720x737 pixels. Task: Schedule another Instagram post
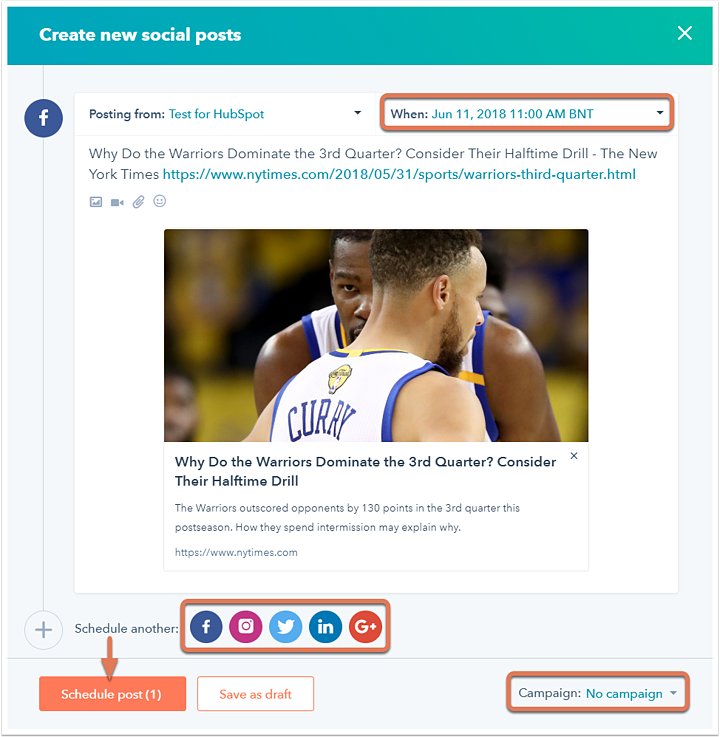pos(246,627)
